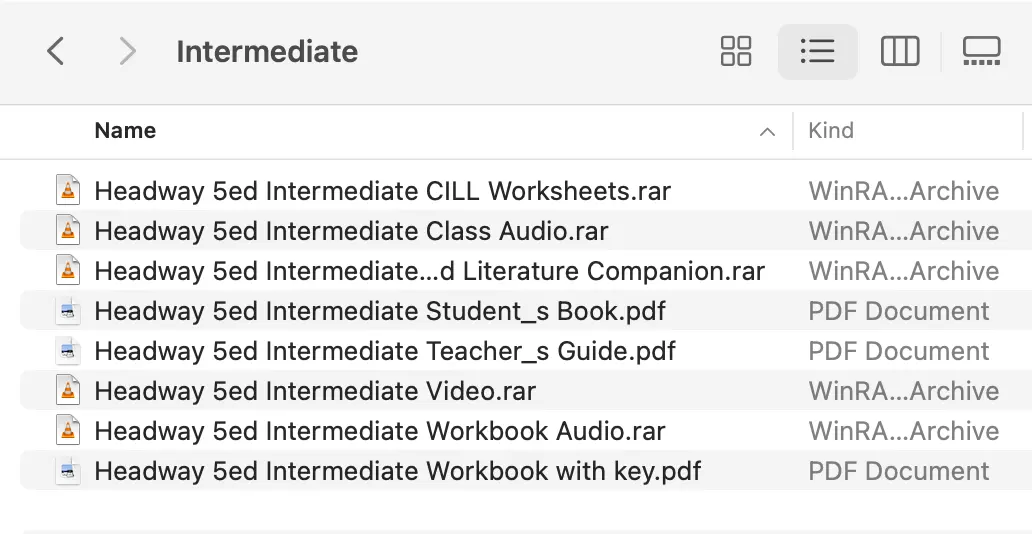This screenshot has height=534, width=1032.
Task: Select Headway 5ed Intermediate Video.rar
Action: coord(526,390)
